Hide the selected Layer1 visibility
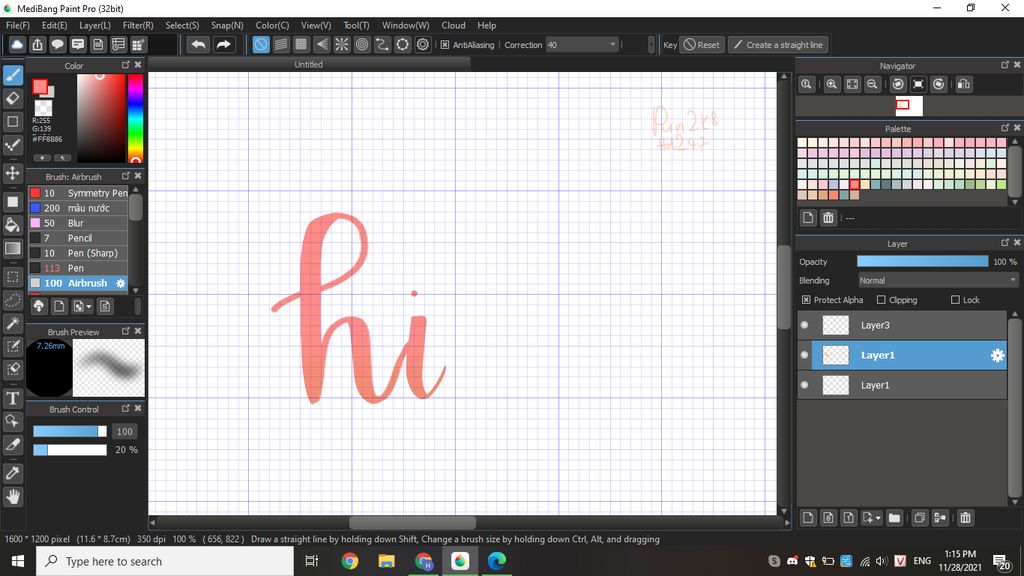 [x=805, y=355]
